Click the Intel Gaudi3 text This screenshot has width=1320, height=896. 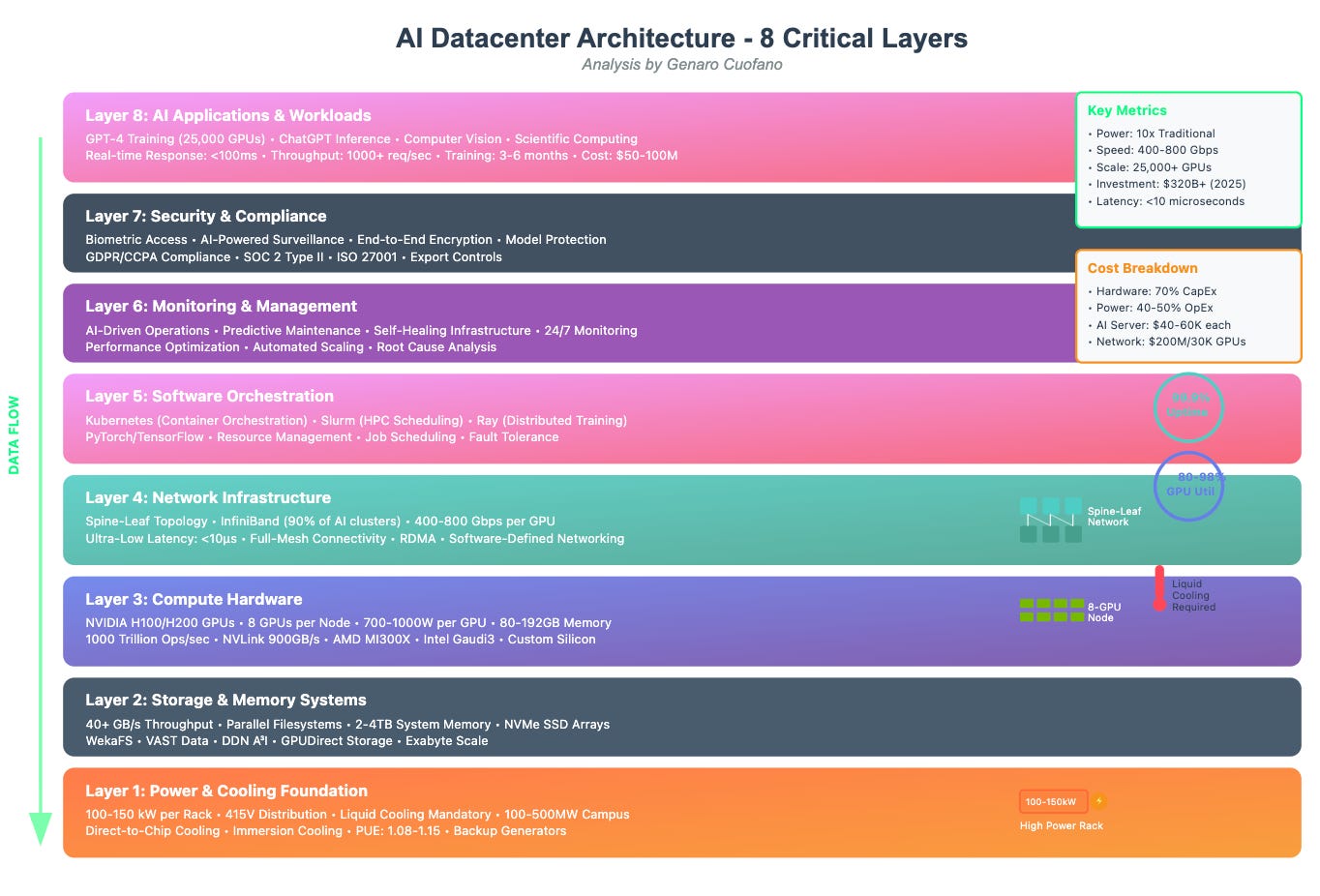[x=459, y=639]
